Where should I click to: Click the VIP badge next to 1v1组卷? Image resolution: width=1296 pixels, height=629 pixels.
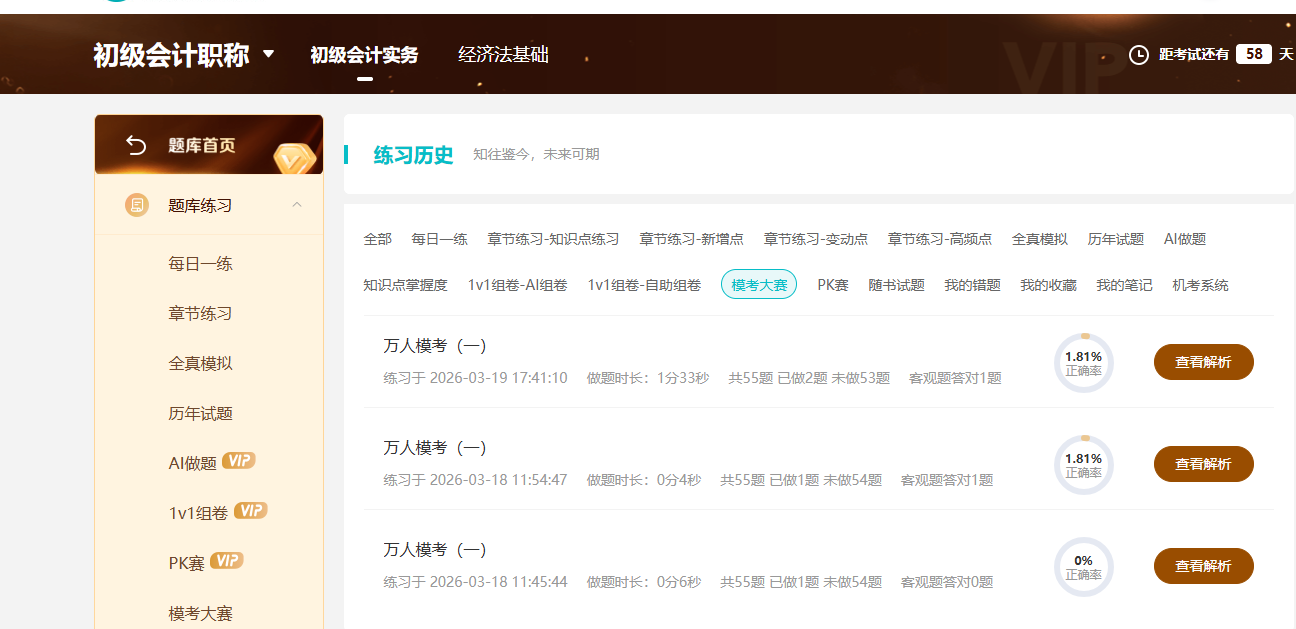tap(252, 511)
